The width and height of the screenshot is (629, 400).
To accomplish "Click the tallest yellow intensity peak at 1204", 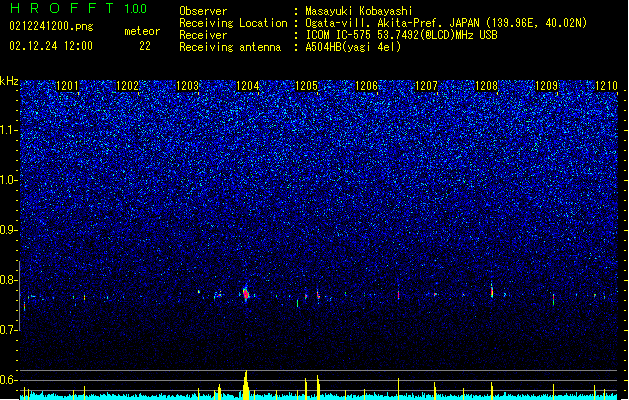I will (246, 385).
